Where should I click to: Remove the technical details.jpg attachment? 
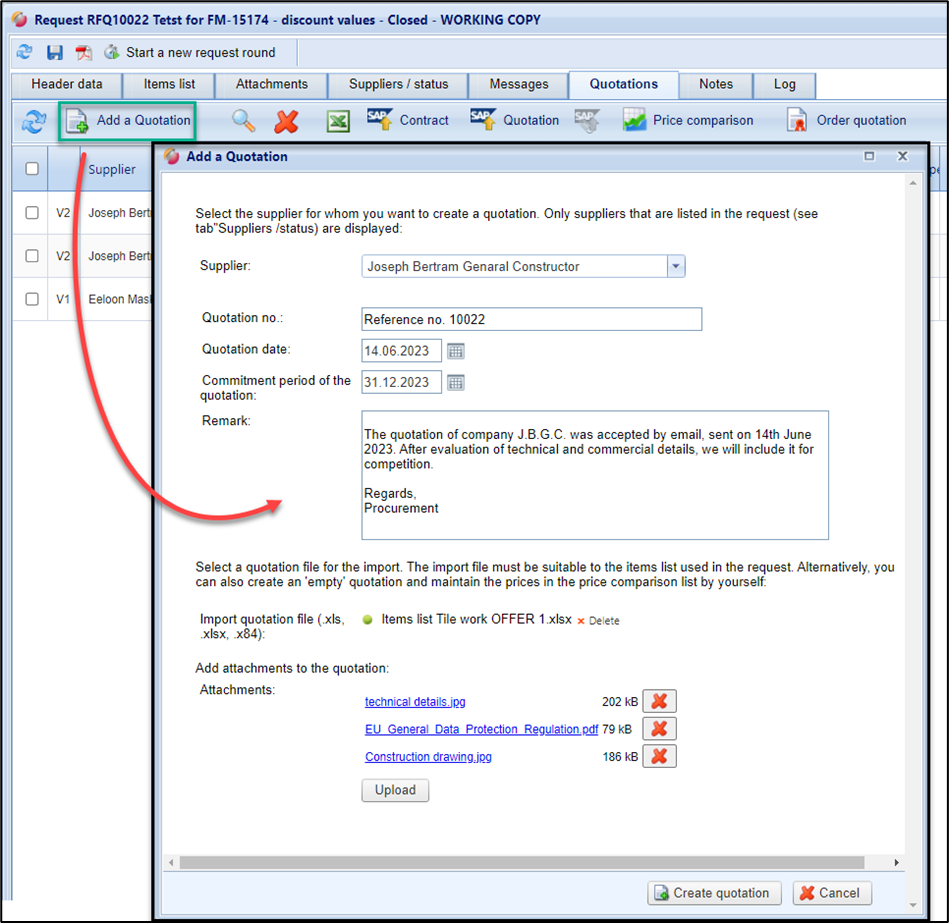(659, 702)
